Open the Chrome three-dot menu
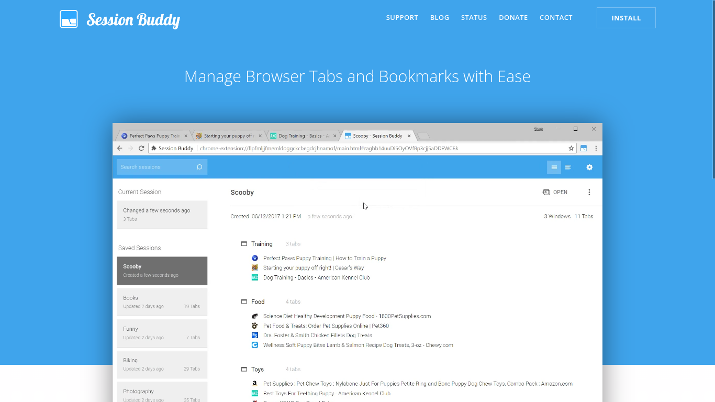The width and height of the screenshot is (715, 402). pyautogui.click(x=596, y=148)
